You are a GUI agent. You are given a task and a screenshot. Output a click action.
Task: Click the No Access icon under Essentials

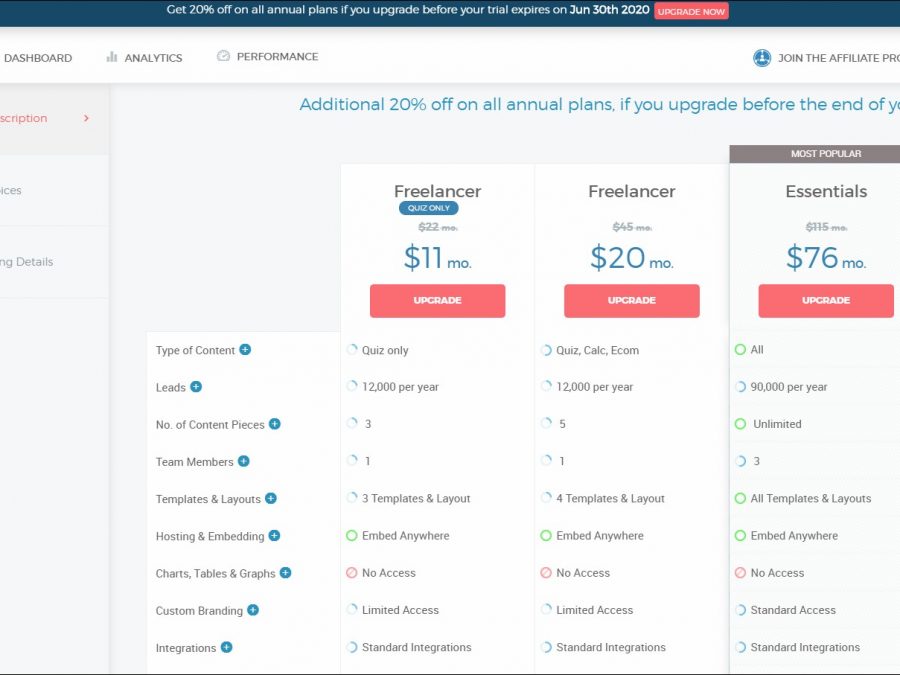tap(740, 573)
